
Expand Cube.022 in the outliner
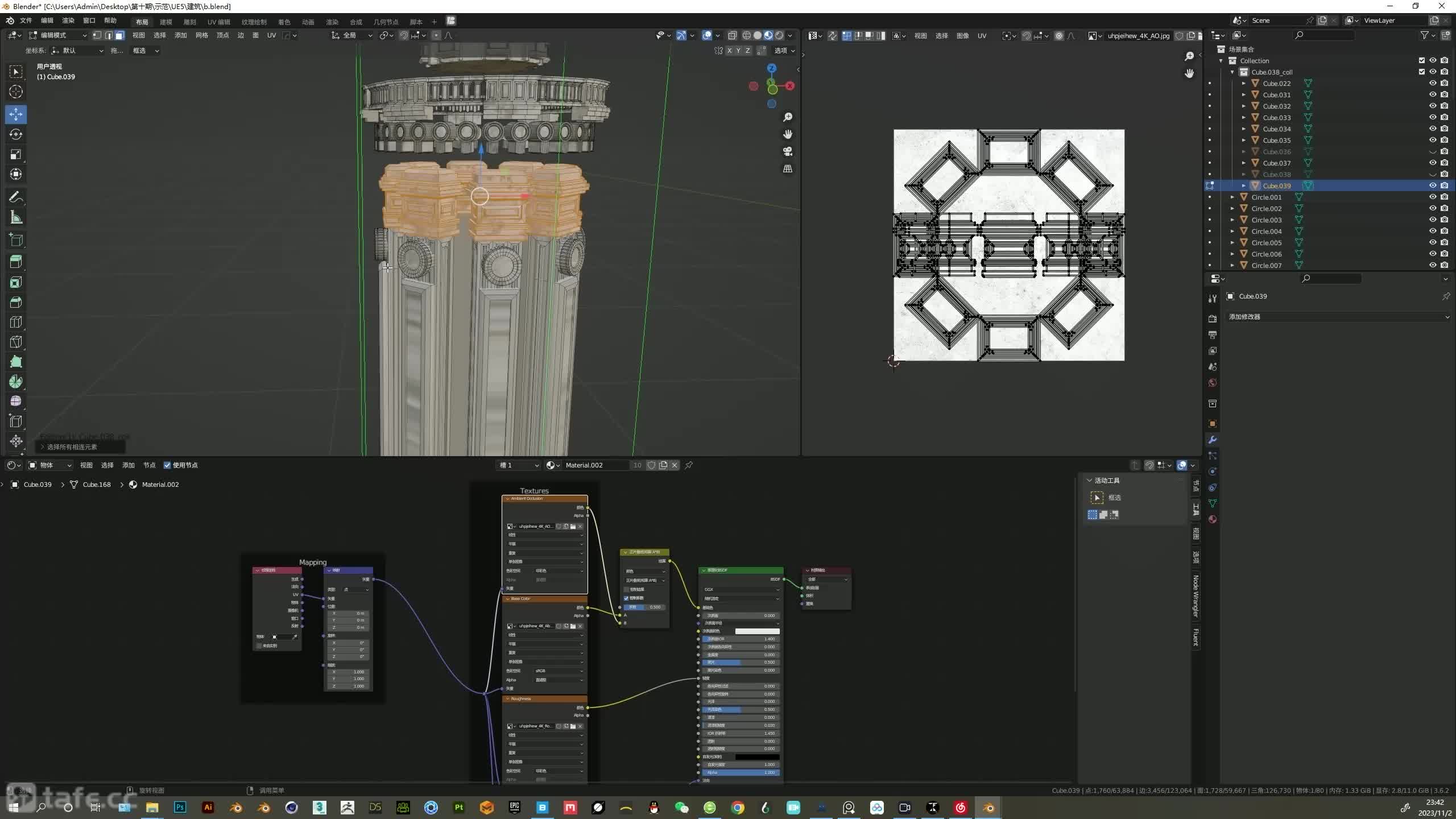1243,83
